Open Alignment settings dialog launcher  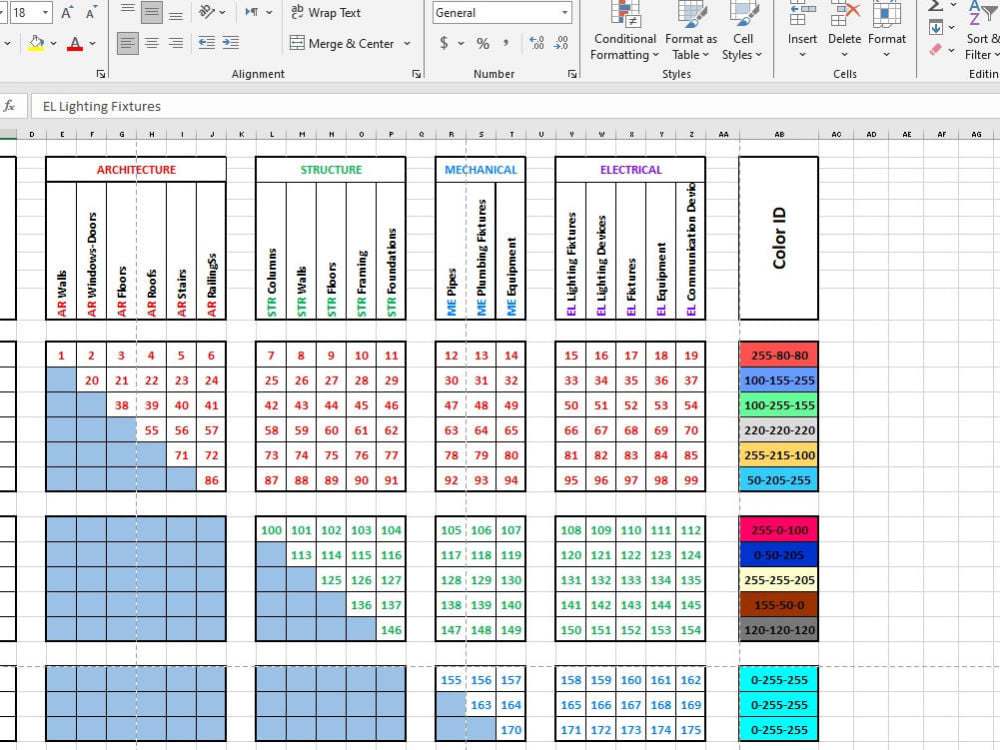[x=416, y=74]
